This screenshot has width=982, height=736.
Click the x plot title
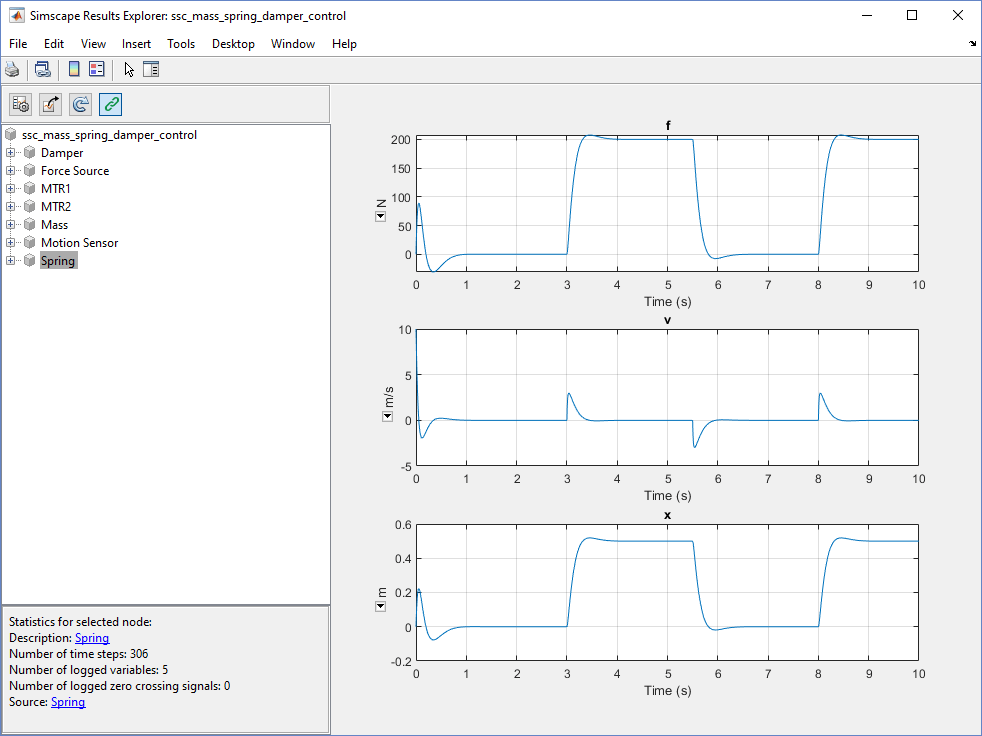(x=668, y=515)
